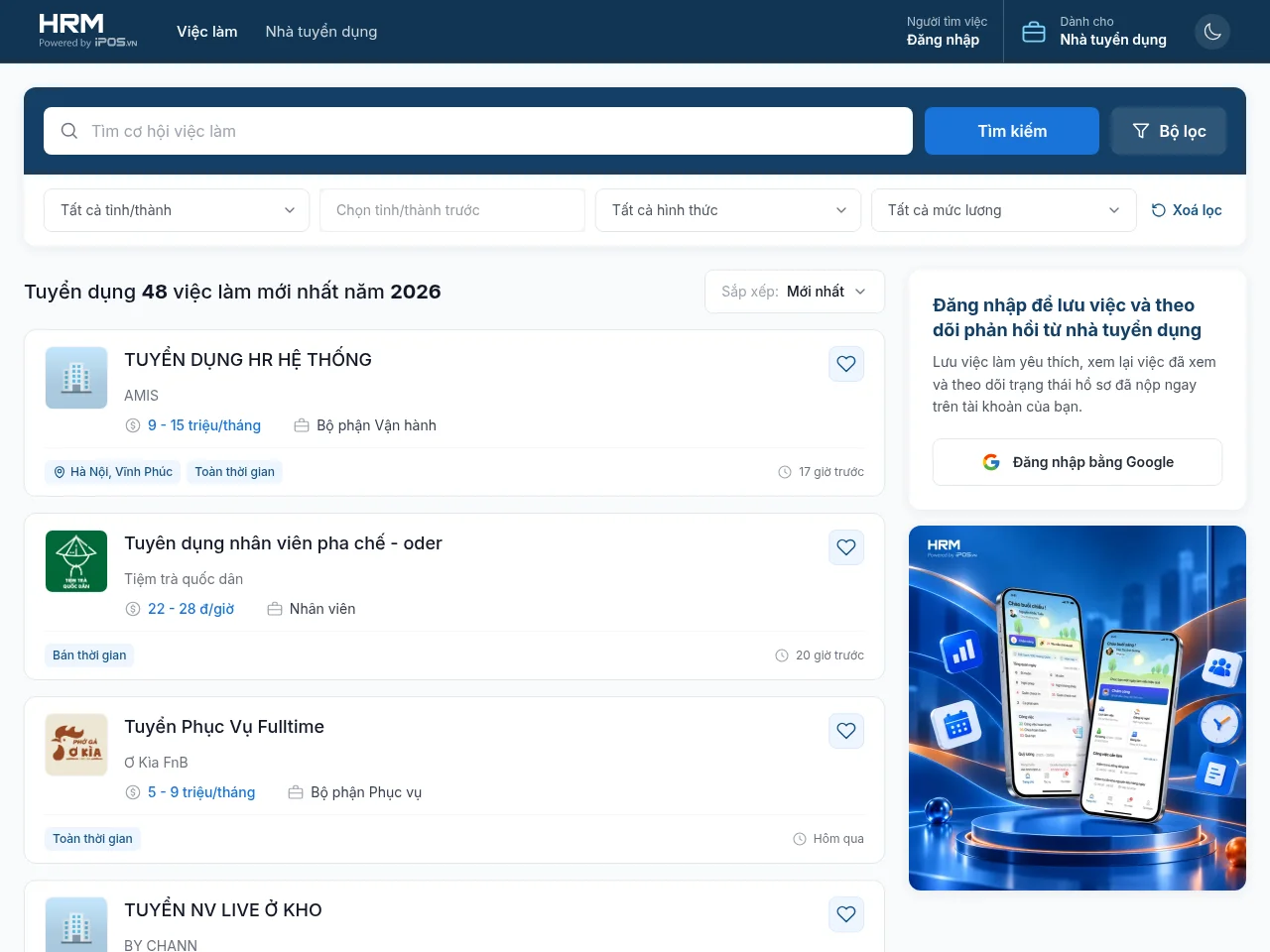Toggle dark mode with moon icon

pos(1212,32)
